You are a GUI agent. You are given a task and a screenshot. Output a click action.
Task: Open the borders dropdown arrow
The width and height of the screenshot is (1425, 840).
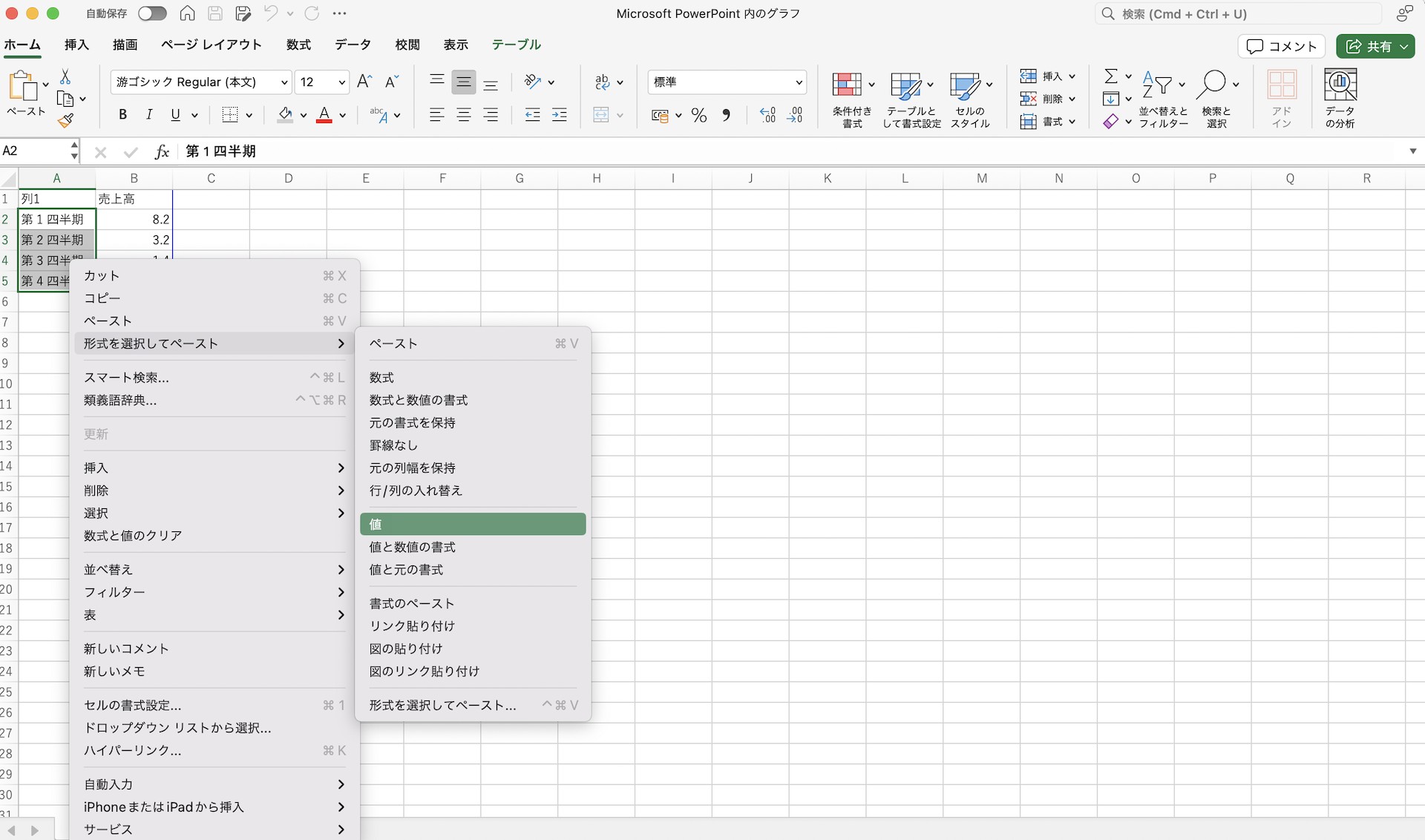[249, 115]
